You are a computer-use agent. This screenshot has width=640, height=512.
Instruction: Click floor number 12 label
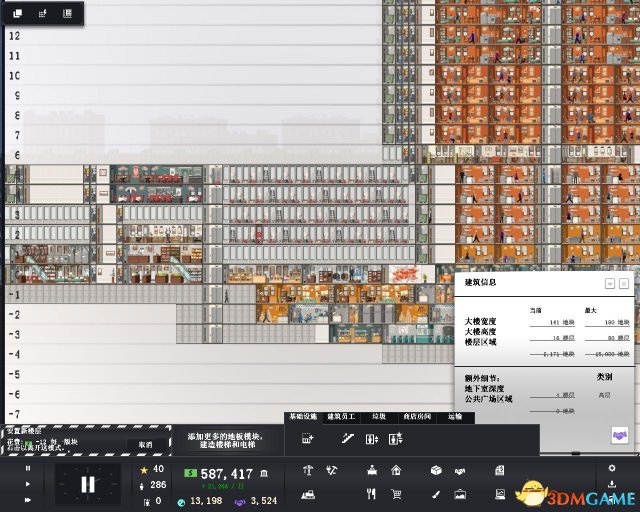[14, 36]
